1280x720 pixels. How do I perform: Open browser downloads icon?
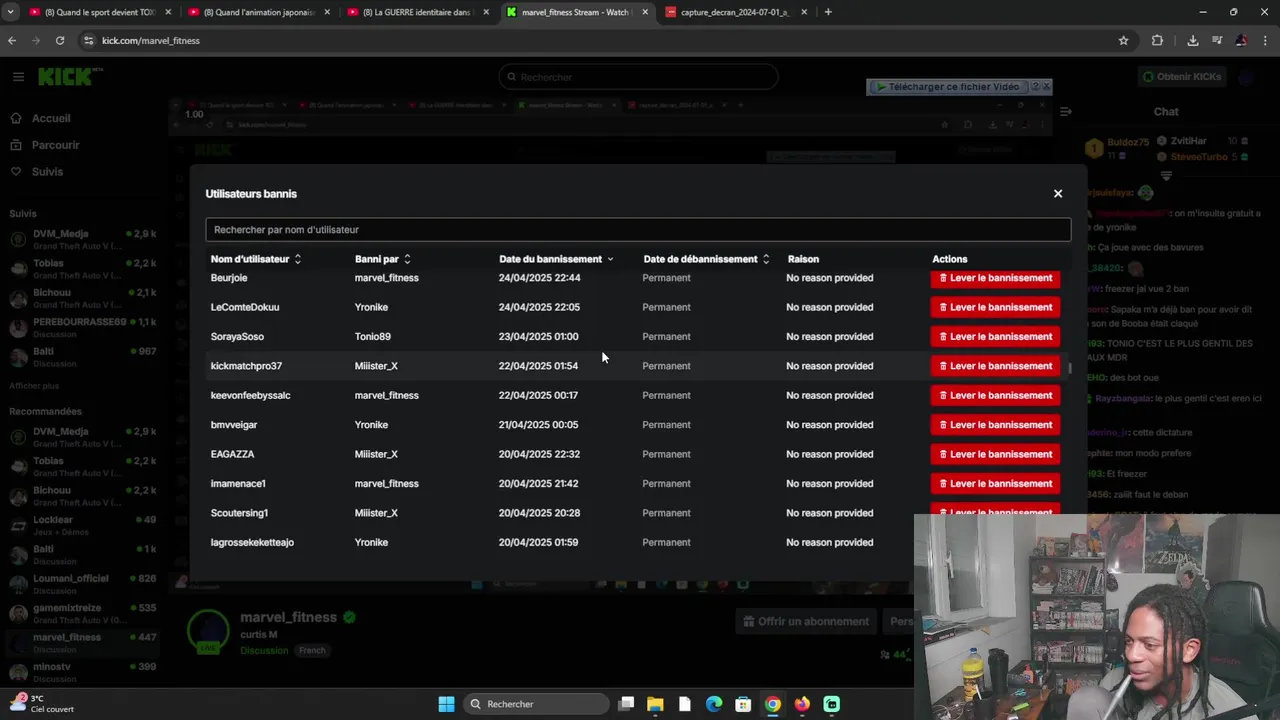tap(1193, 41)
